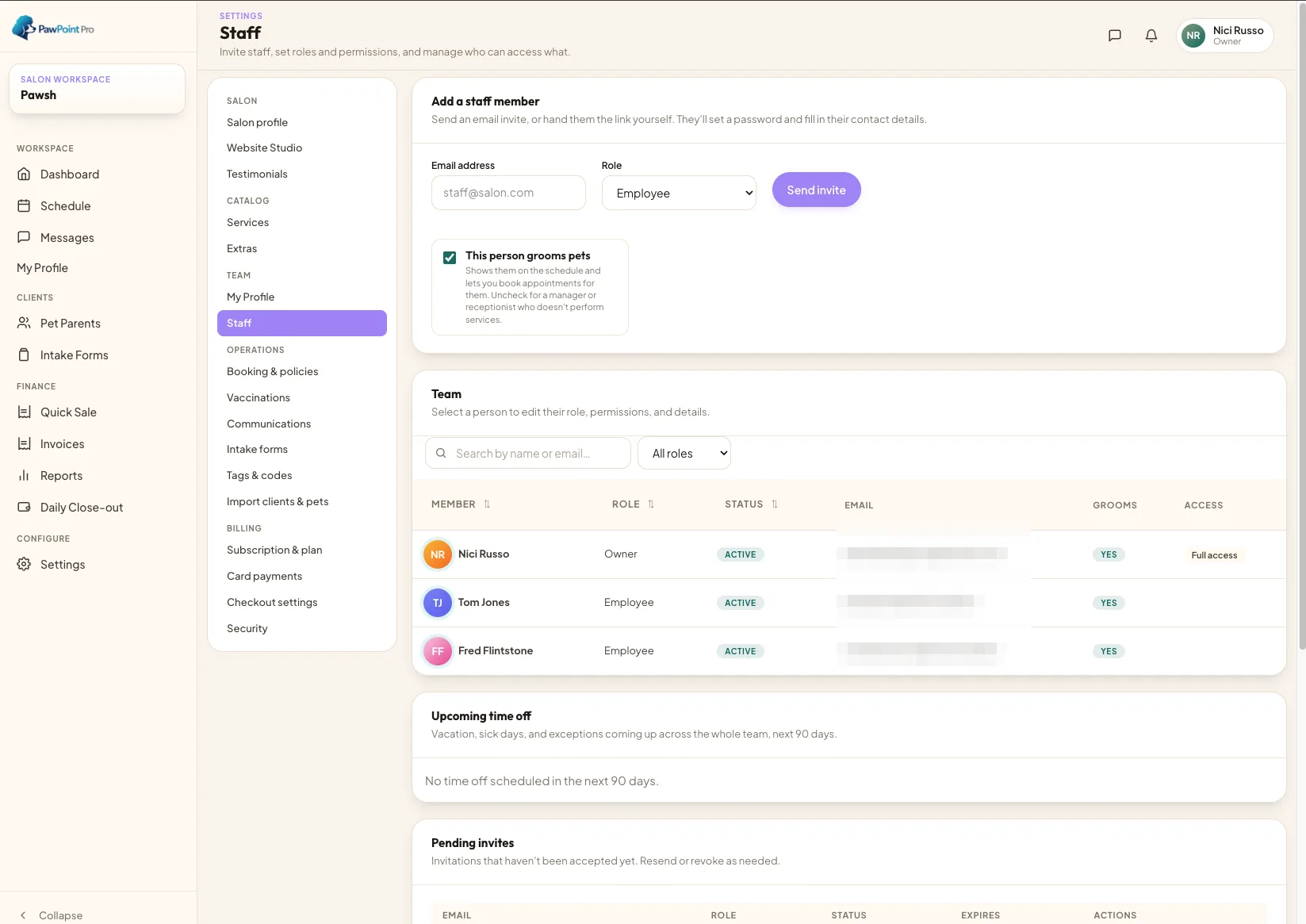Open the Role dropdown showing Employee
This screenshot has width=1306, height=924.
[679, 193]
